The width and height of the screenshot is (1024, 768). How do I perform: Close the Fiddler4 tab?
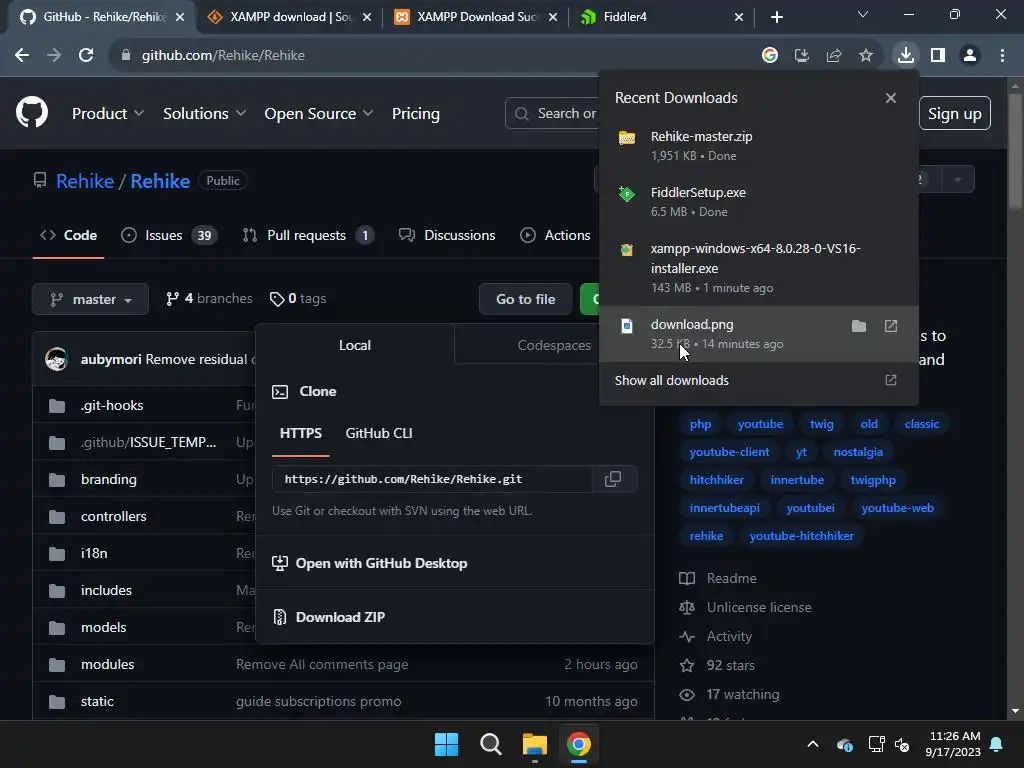[739, 17]
